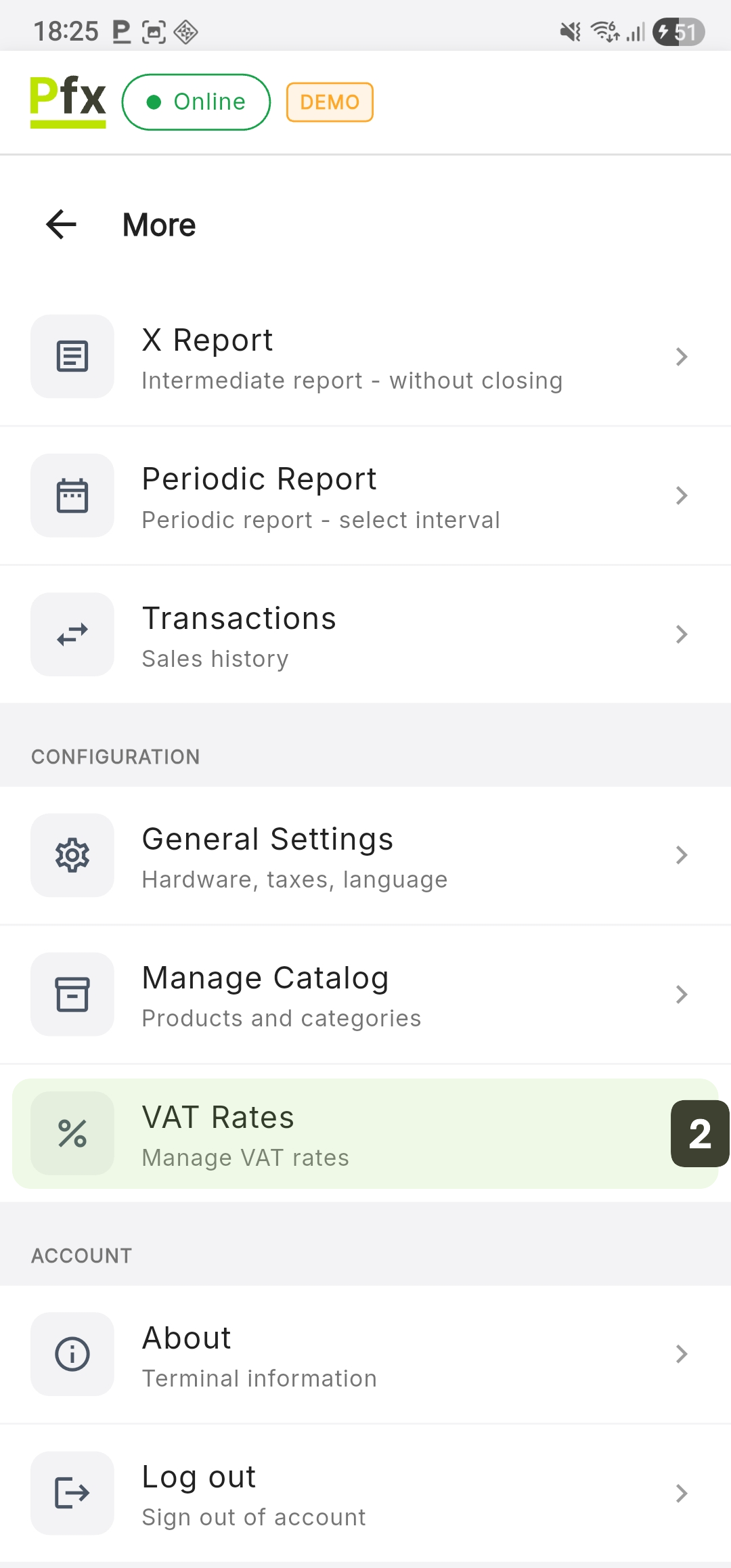The height and width of the screenshot is (1568, 731).
Task: Tap the back arrow beside More
Action: click(x=62, y=225)
